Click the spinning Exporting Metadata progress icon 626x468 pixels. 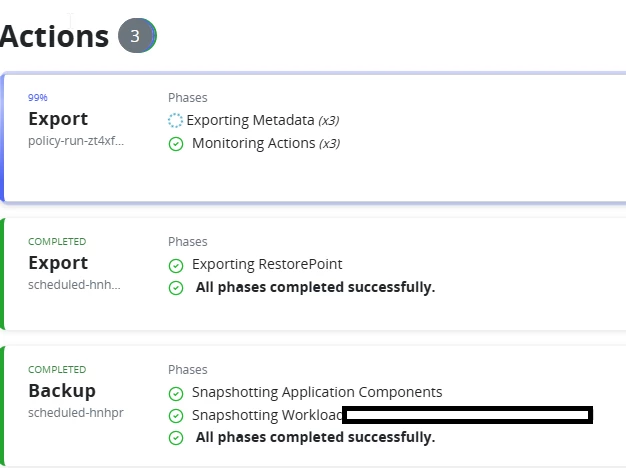click(x=175, y=121)
